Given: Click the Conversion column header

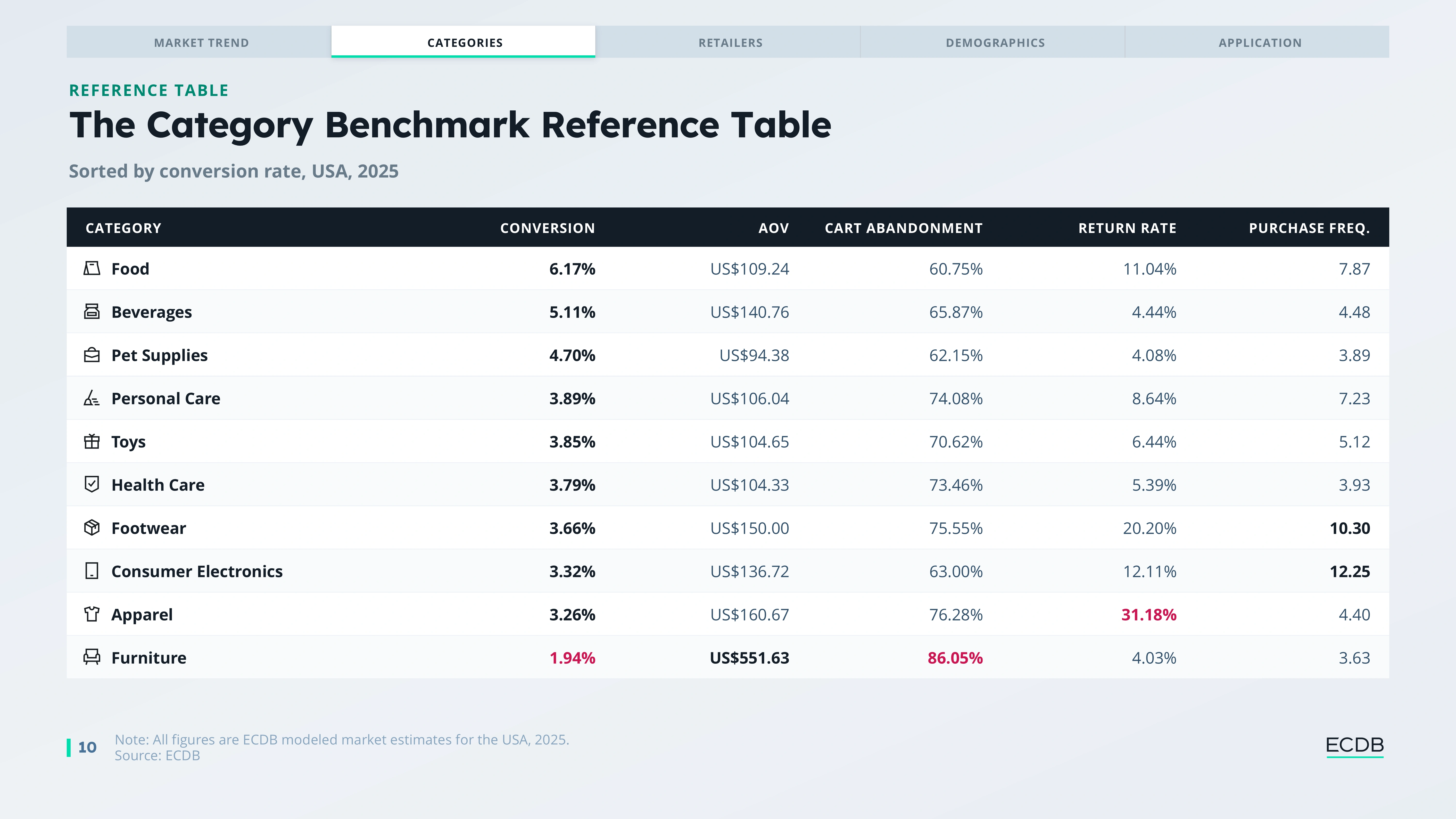Looking at the screenshot, I should (x=547, y=228).
